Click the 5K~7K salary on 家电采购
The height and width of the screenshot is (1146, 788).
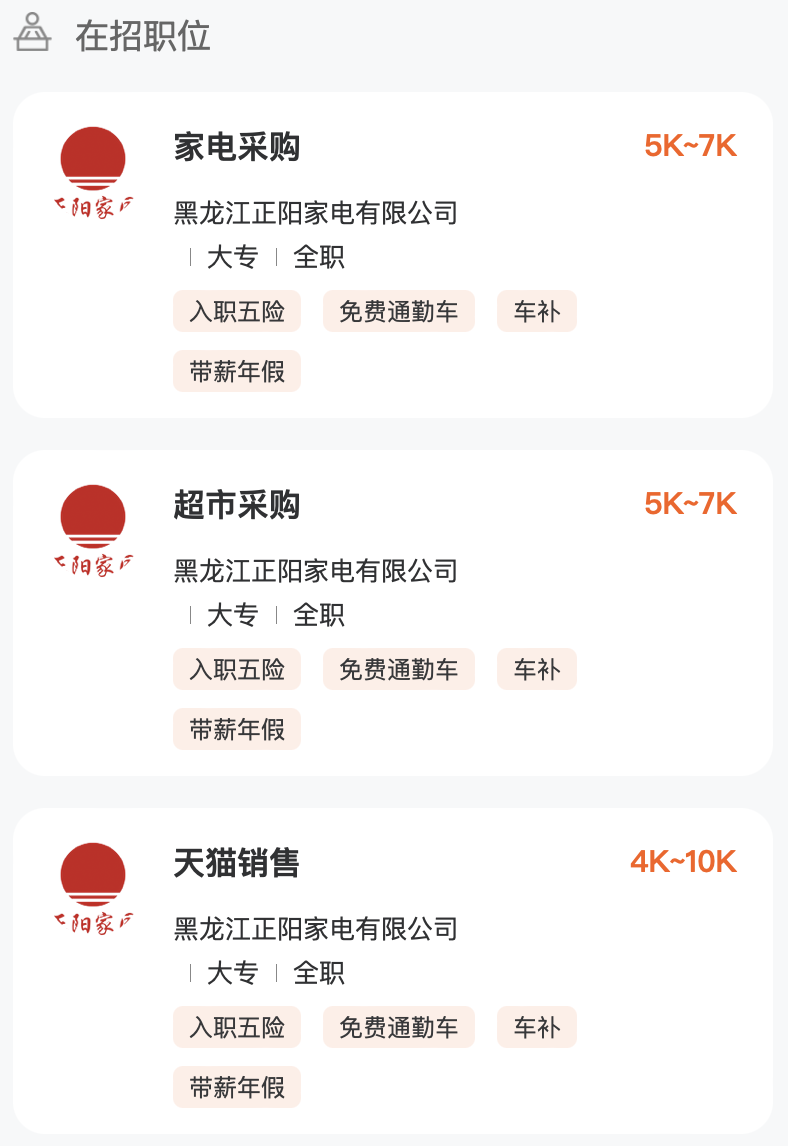pos(690,146)
